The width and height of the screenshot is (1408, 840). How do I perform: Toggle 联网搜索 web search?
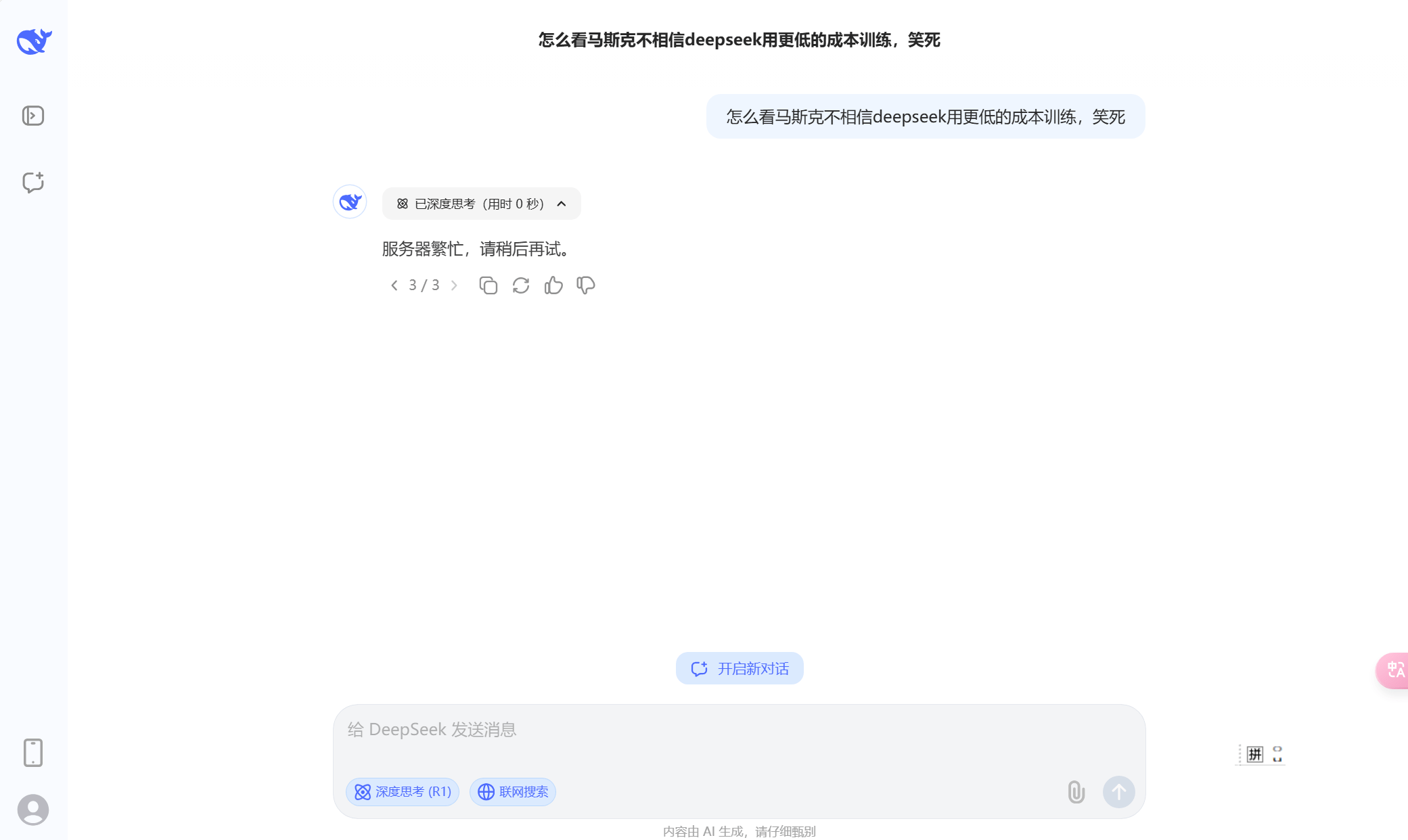pos(512,791)
